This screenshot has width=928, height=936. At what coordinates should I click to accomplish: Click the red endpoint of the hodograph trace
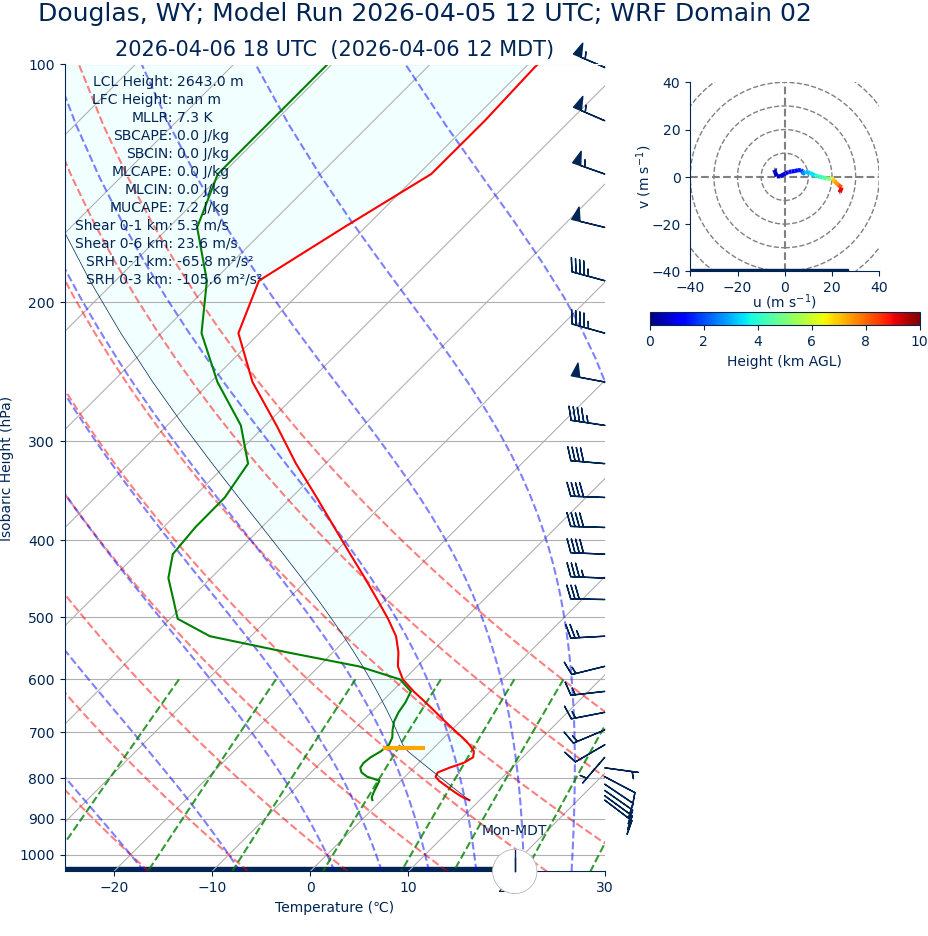840,189
